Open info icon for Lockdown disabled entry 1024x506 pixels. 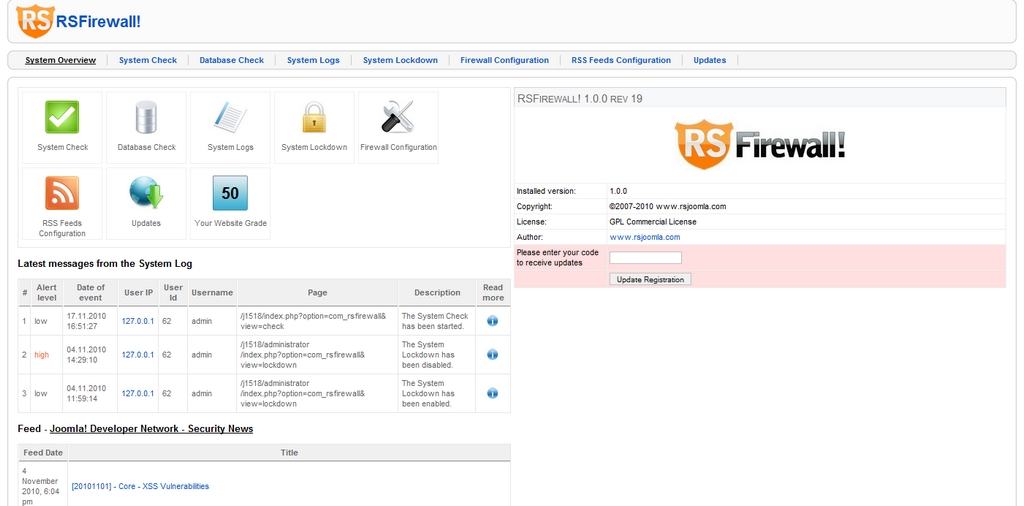492,355
